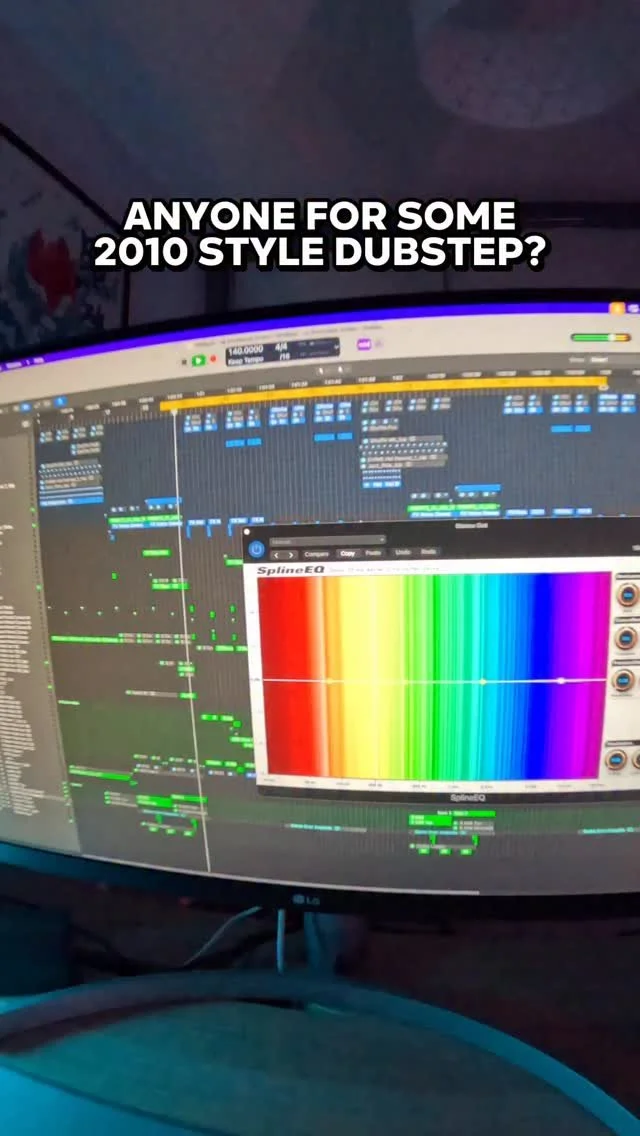Select the EQ node in the cyan band
The height and width of the screenshot is (1136, 640).
(483, 681)
